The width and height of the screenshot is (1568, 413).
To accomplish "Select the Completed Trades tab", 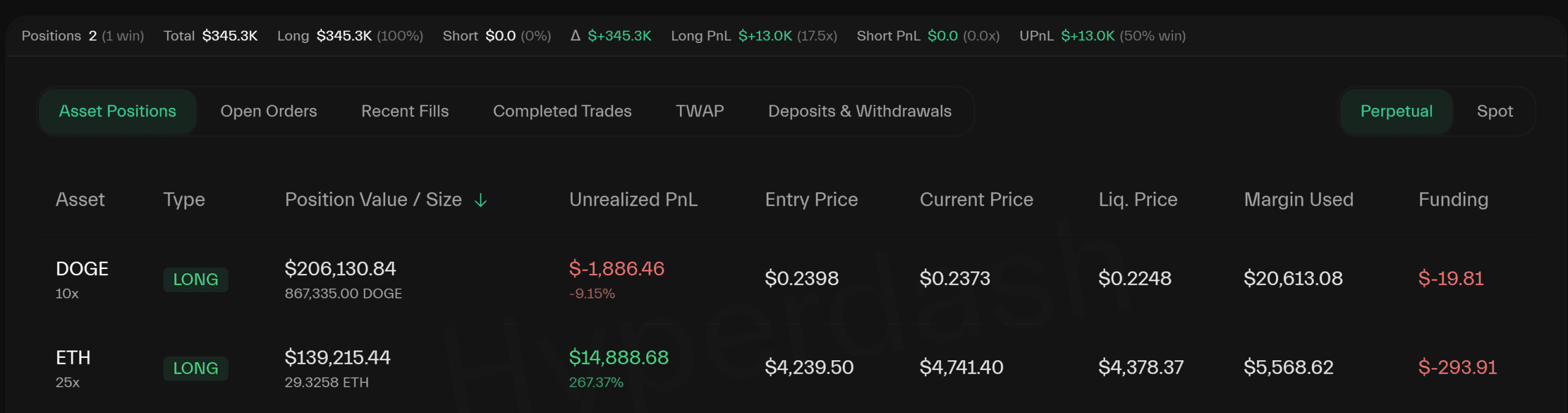I will 562,111.
